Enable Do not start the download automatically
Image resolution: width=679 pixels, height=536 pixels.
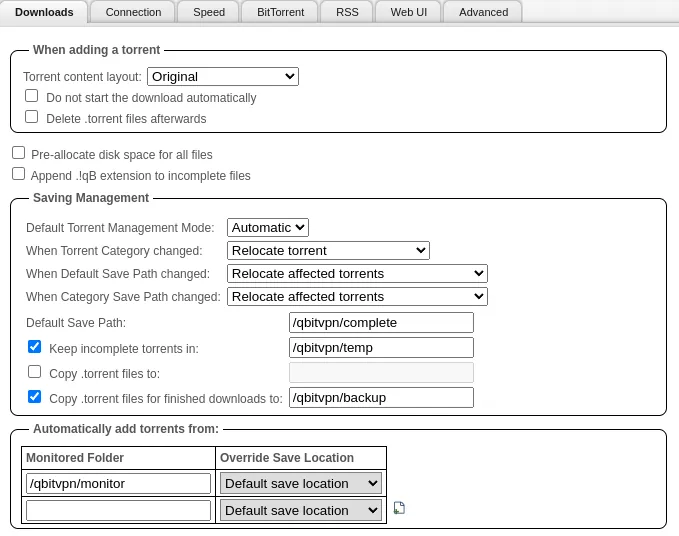point(32,96)
